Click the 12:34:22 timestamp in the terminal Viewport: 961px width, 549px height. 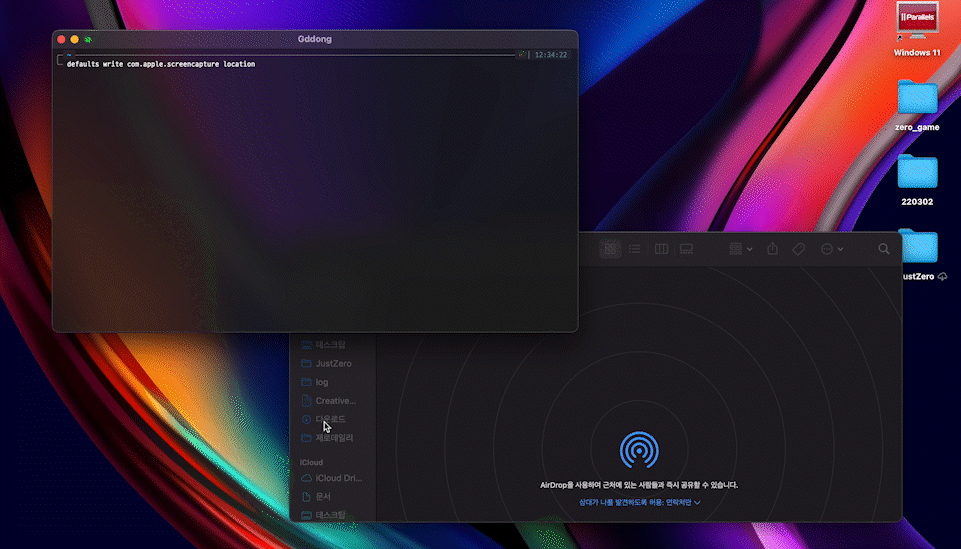(x=550, y=55)
